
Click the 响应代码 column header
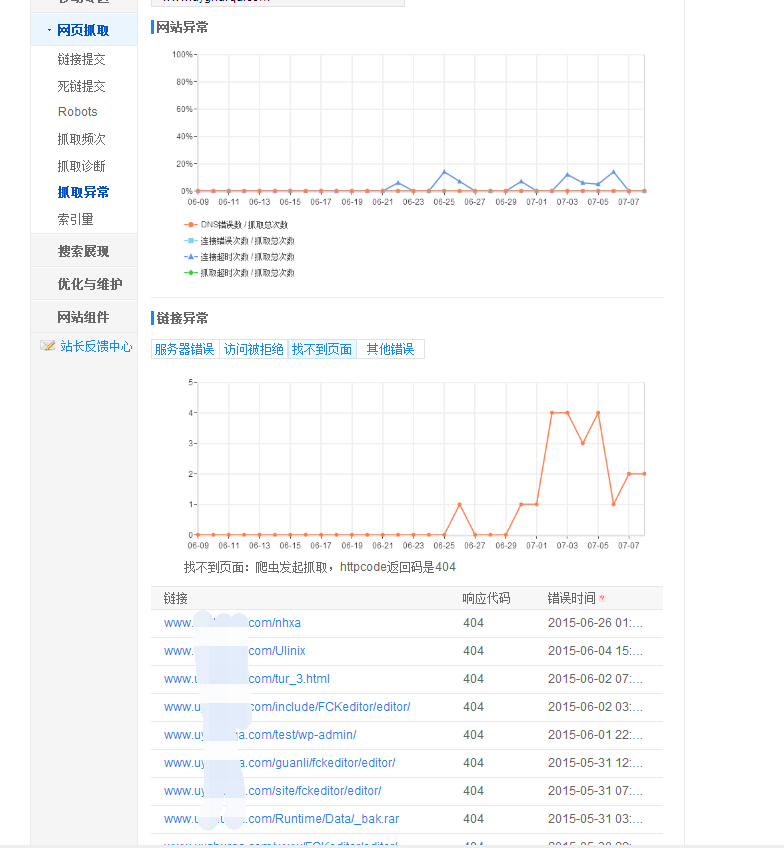click(486, 598)
